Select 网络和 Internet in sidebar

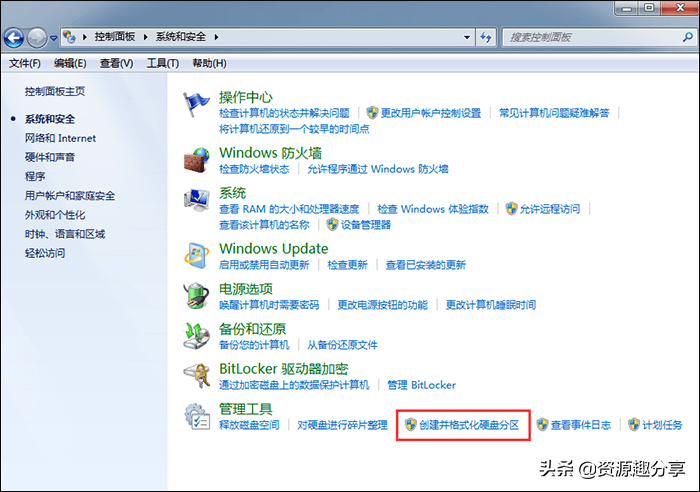(x=60, y=138)
